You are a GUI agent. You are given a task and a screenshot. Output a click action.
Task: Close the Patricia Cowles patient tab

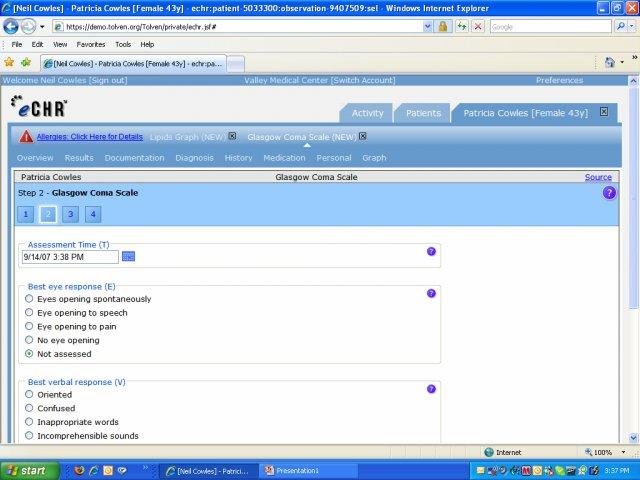pyautogui.click(x=603, y=113)
